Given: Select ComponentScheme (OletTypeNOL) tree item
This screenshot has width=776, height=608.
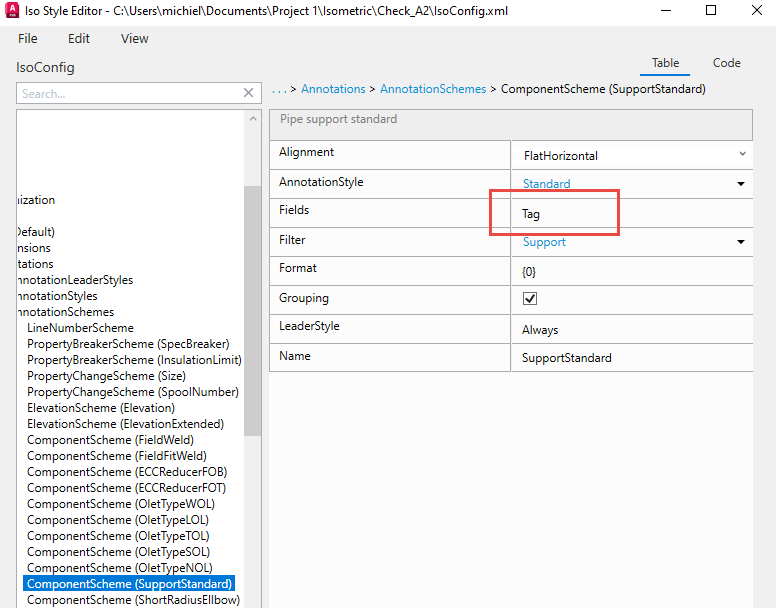Looking at the screenshot, I should coord(120,568).
